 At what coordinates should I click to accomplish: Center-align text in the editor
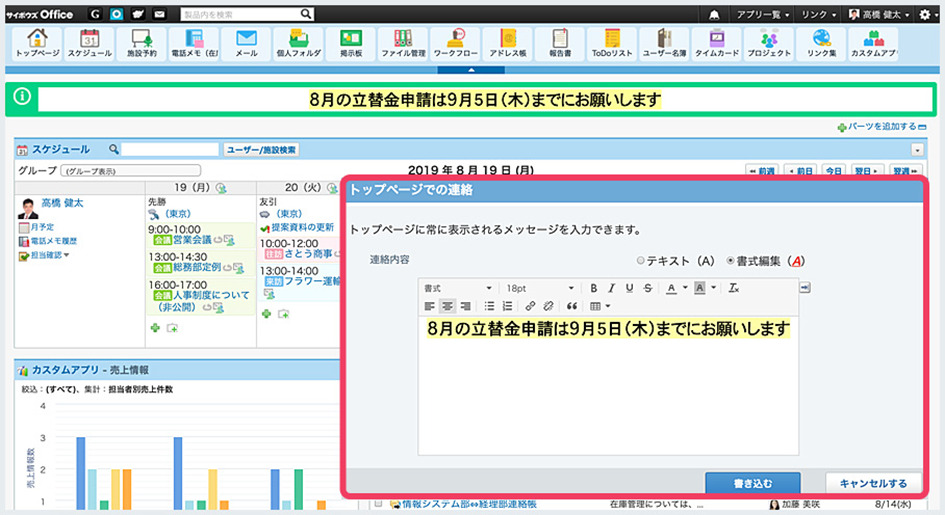pos(446,306)
